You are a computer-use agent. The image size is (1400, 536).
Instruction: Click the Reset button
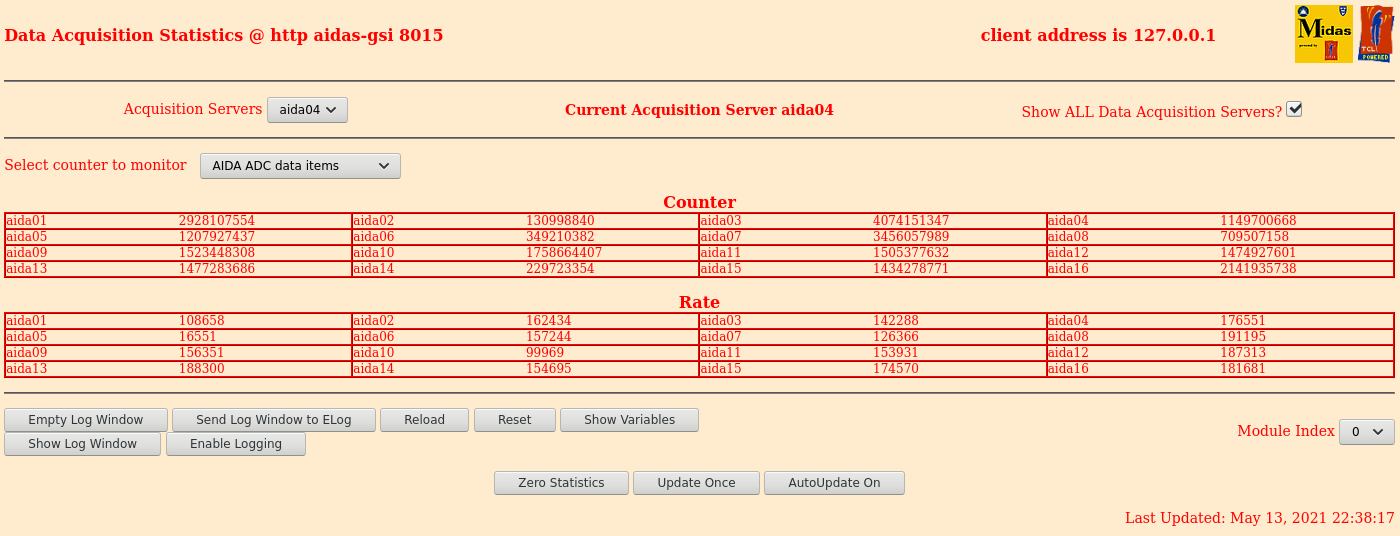pos(515,420)
